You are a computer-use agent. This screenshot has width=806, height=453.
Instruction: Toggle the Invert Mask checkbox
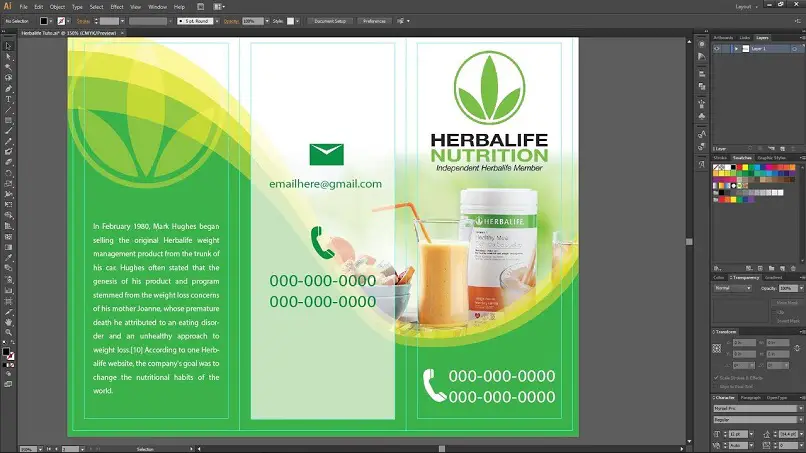pos(774,321)
